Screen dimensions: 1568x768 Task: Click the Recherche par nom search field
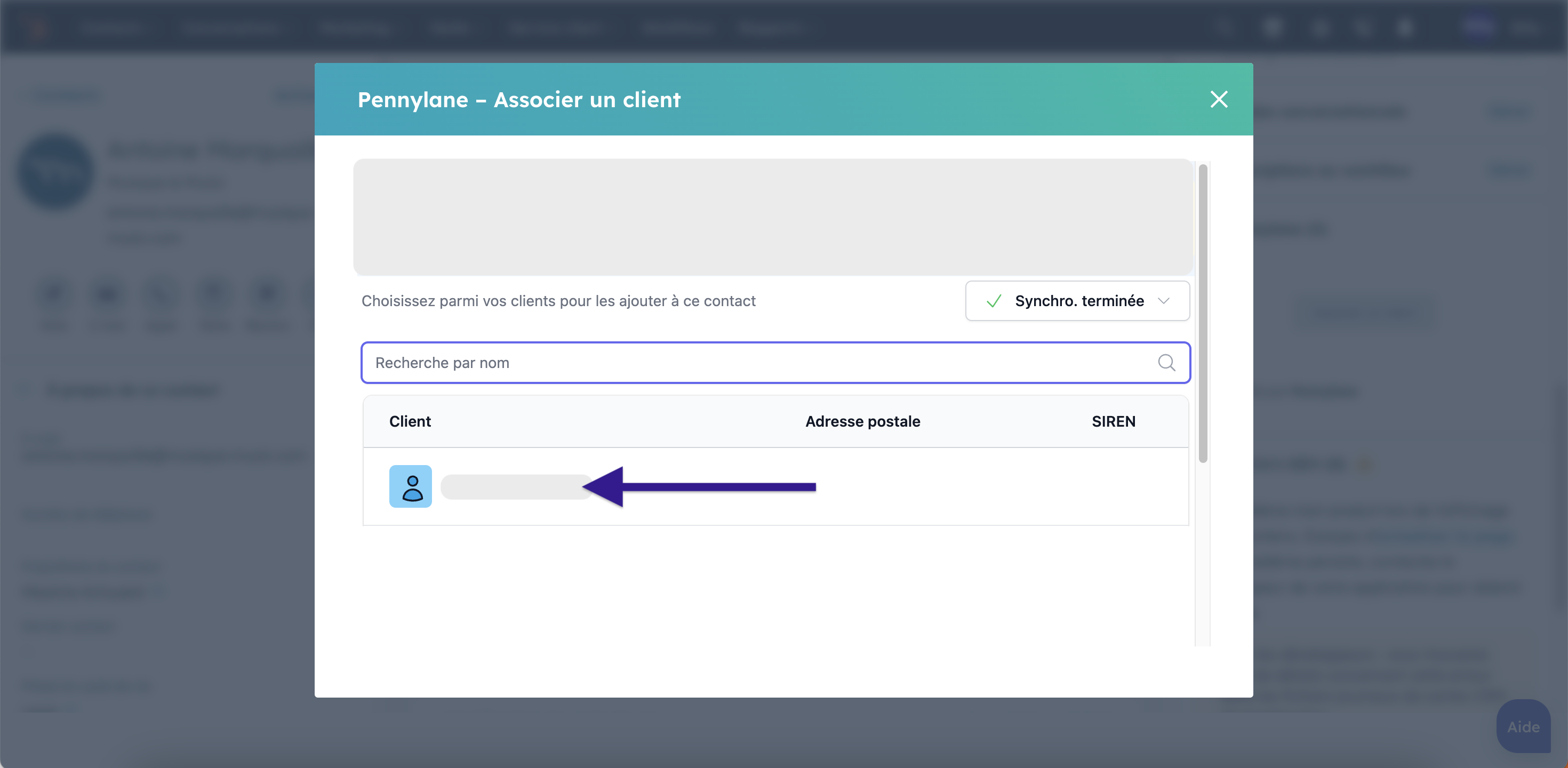click(775, 363)
